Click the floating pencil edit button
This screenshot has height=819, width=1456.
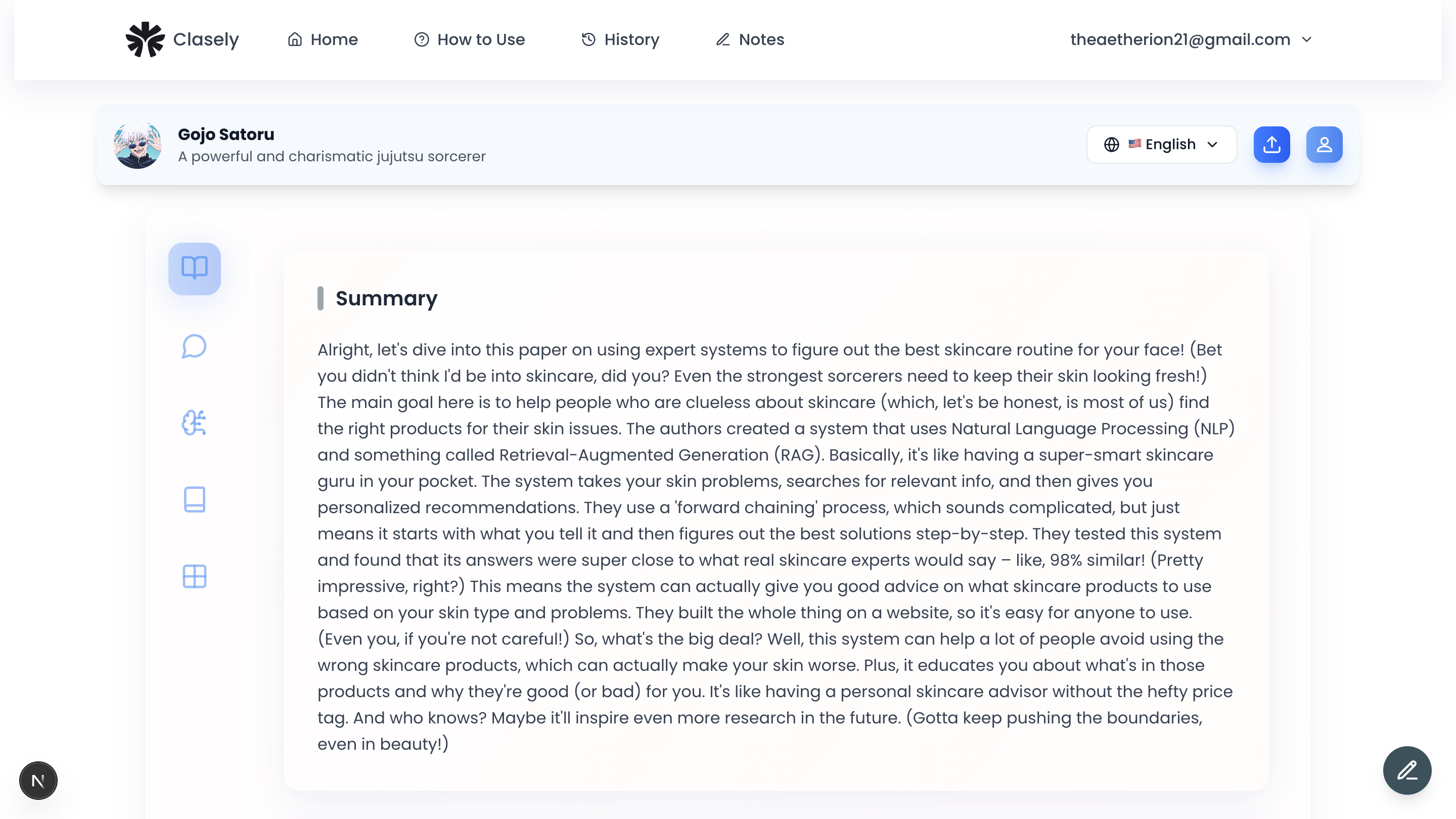[1407, 770]
